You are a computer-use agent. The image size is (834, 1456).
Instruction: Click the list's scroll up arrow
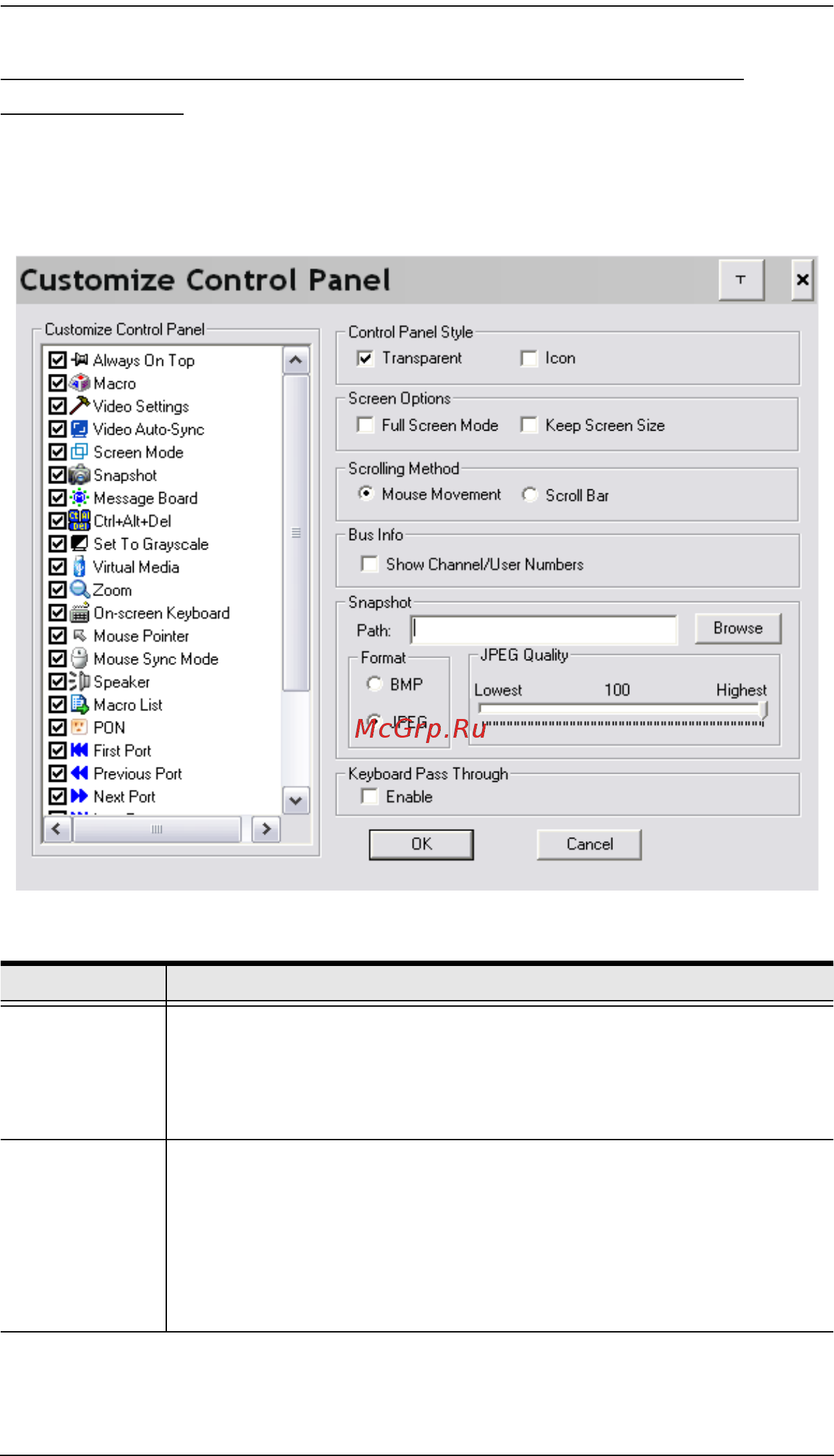pos(296,360)
